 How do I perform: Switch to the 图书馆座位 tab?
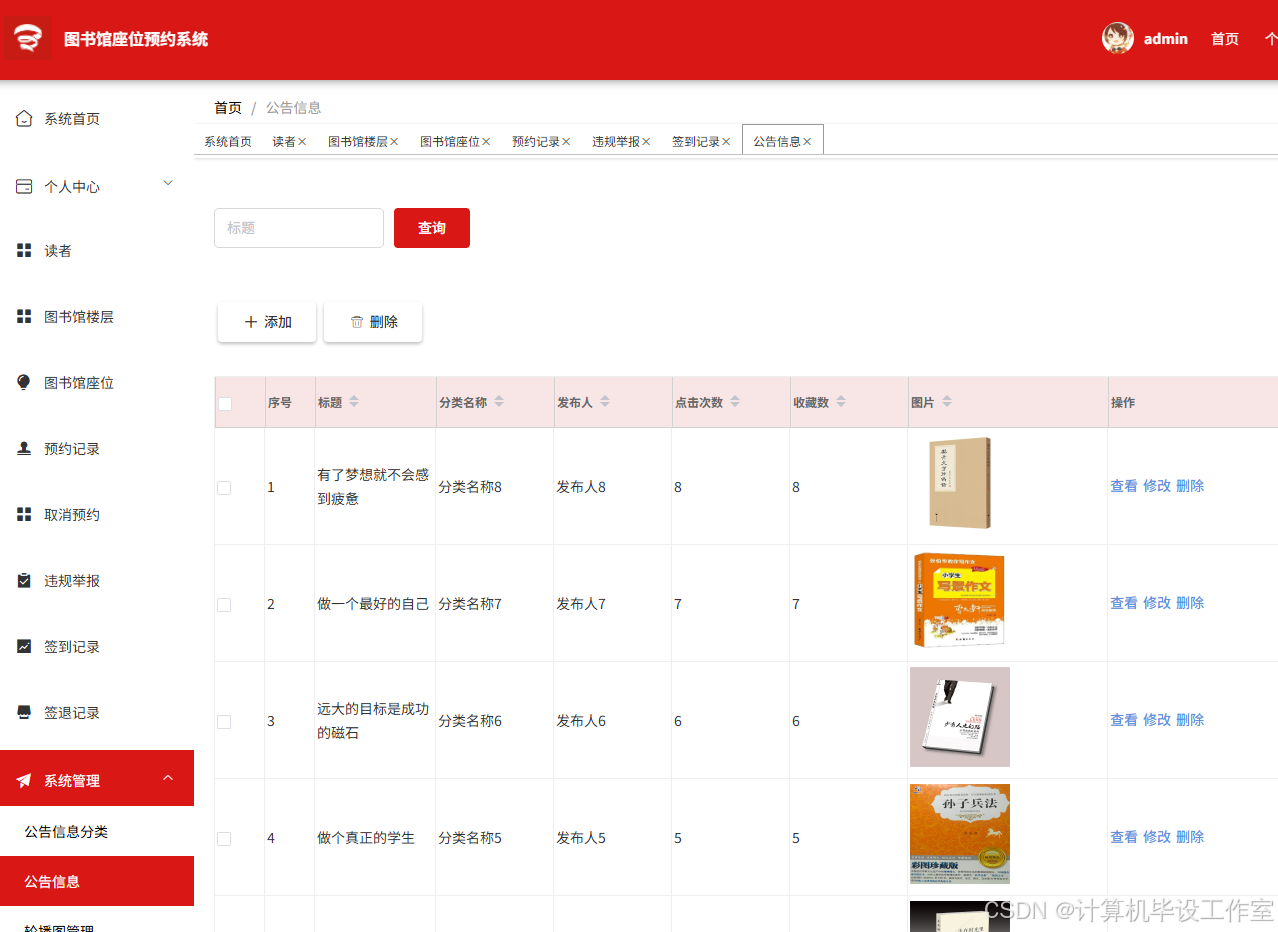pyautogui.click(x=450, y=142)
